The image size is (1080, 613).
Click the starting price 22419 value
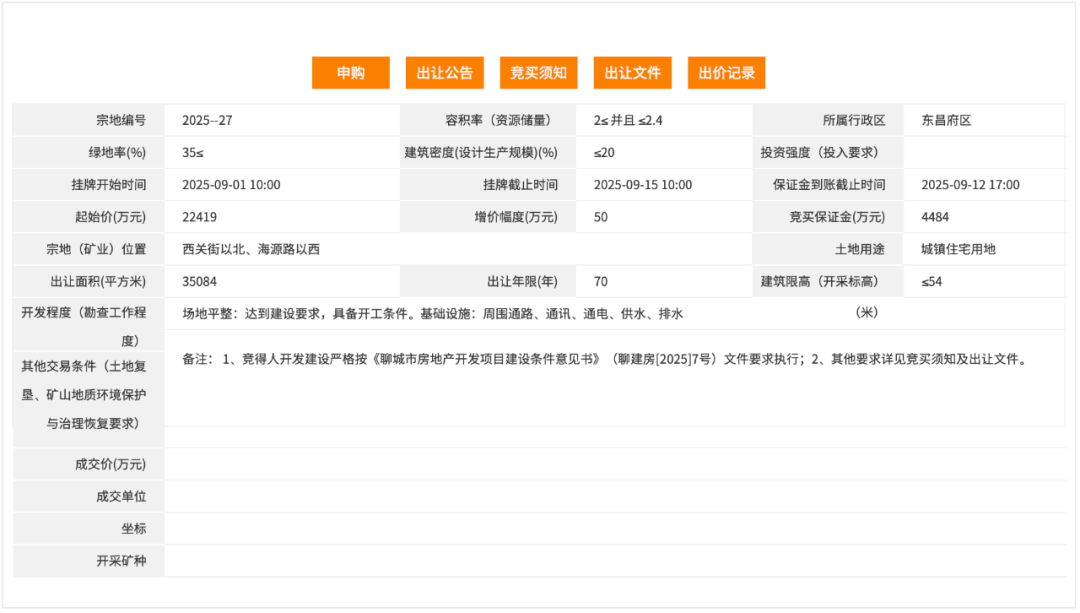196,216
